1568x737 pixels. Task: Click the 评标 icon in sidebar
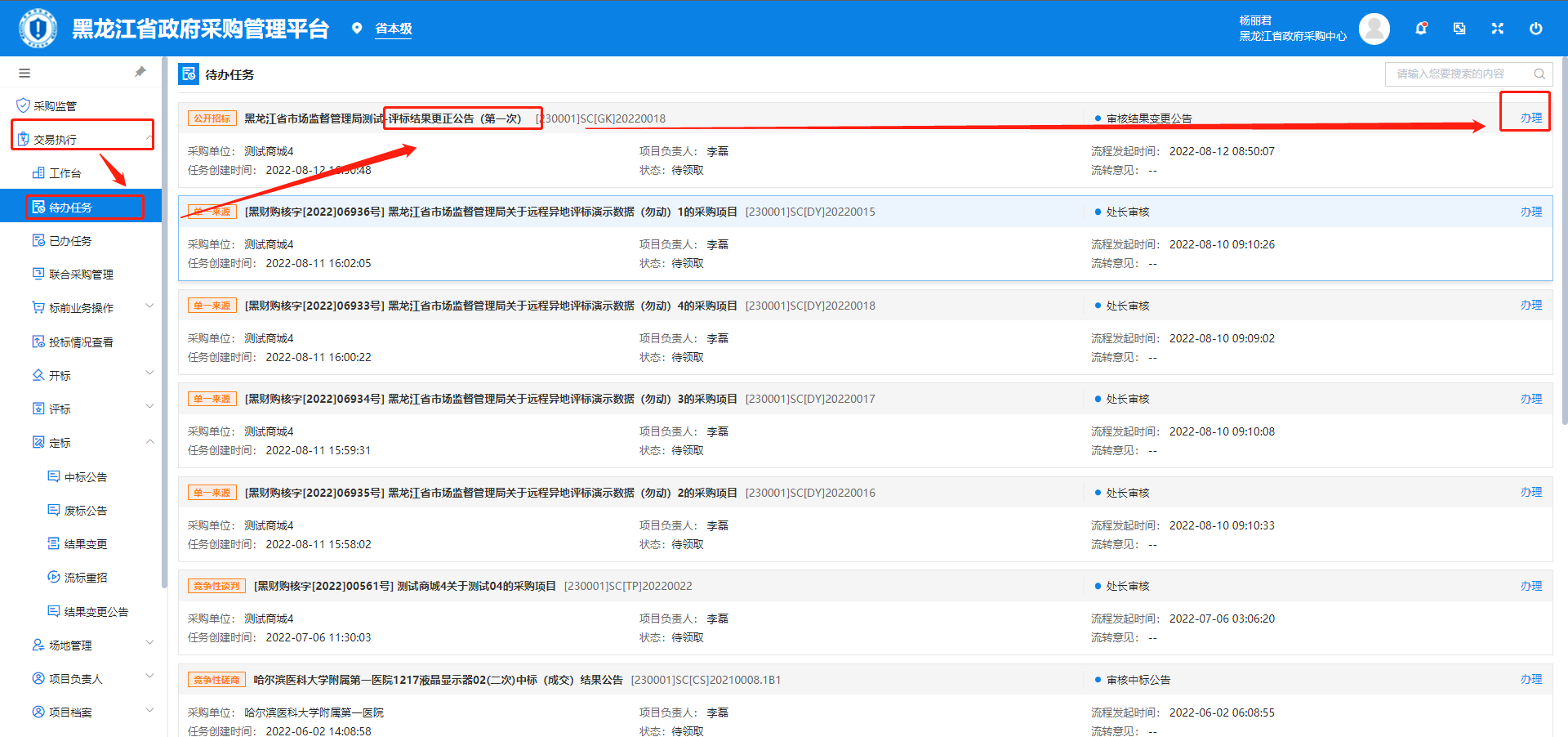[x=38, y=409]
